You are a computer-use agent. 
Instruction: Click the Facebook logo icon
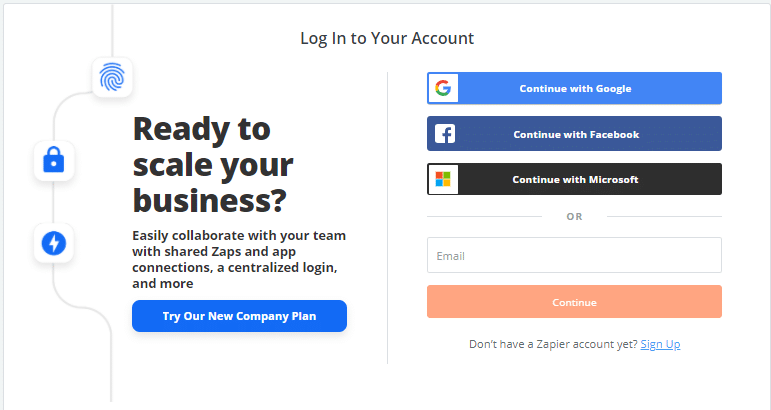[x=443, y=134]
